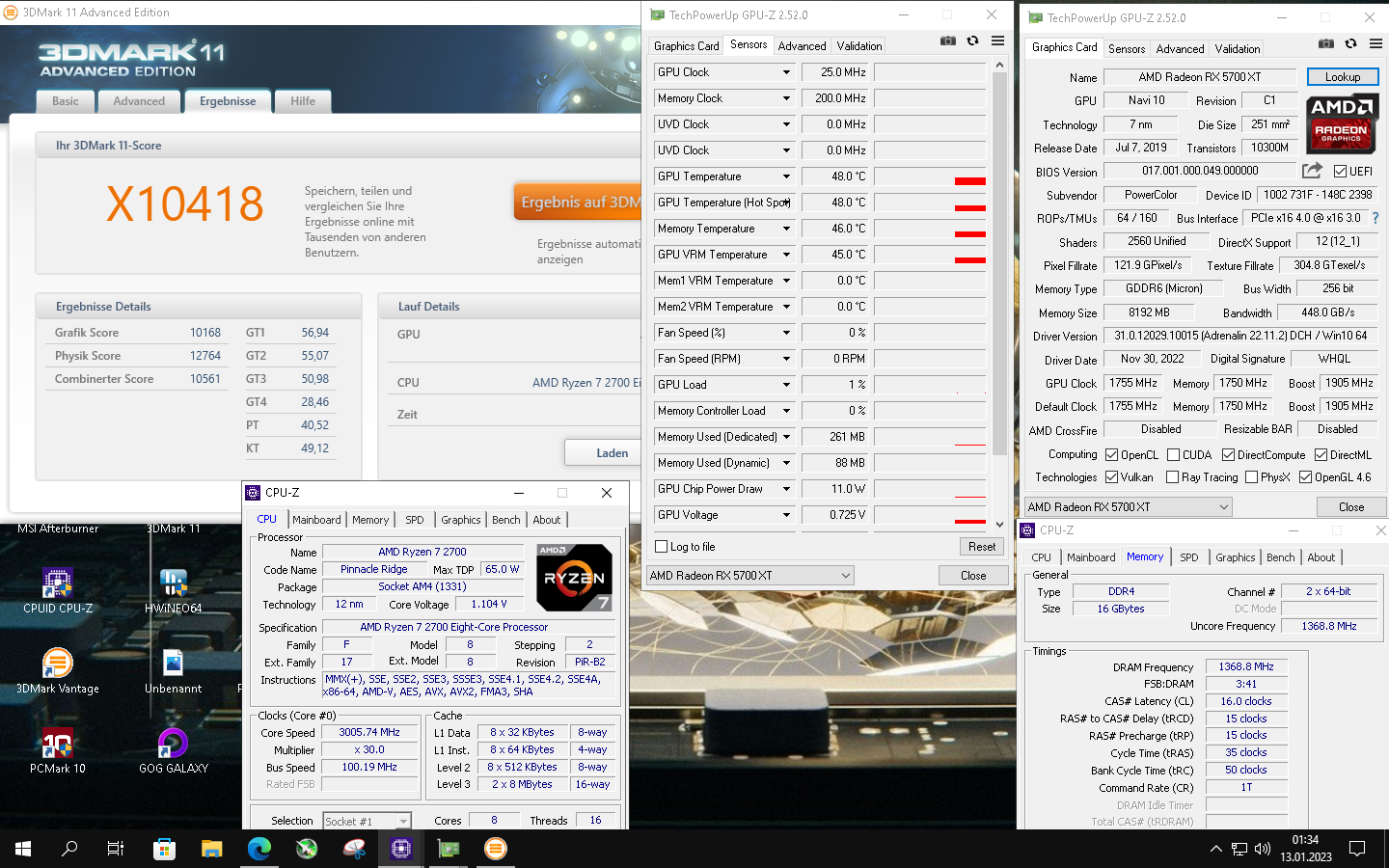Open Microsoft Store from the taskbar
This screenshot has height=868, width=1389.
pyautogui.click(x=164, y=849)
